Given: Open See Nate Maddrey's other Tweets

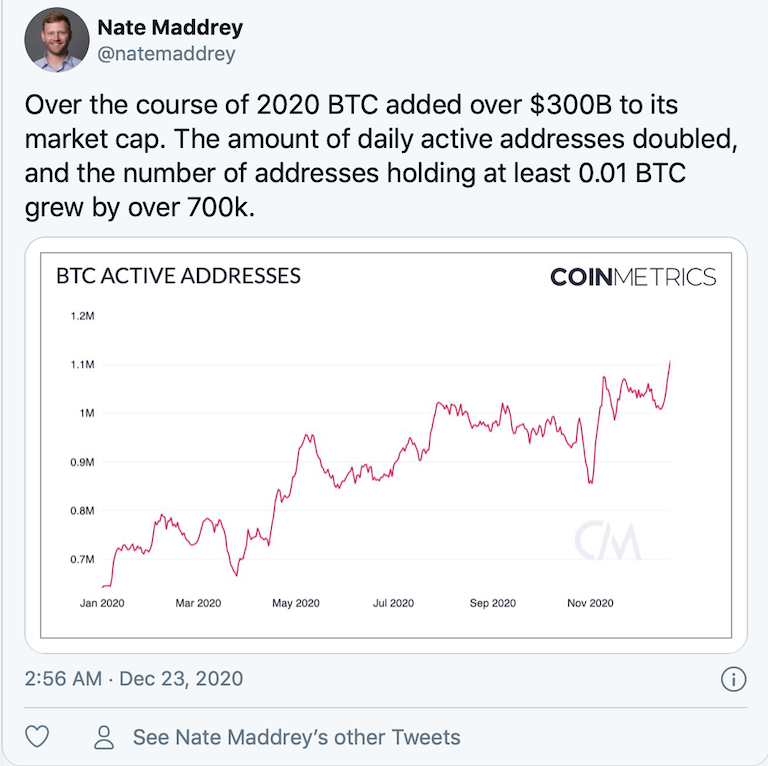Looking at the screenshot, I should pos(296,737).
